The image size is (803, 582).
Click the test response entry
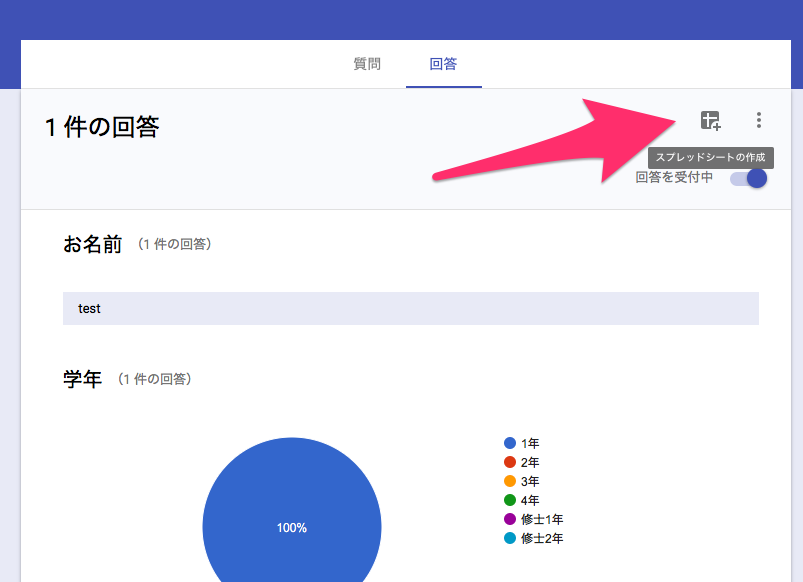[89, 308]
